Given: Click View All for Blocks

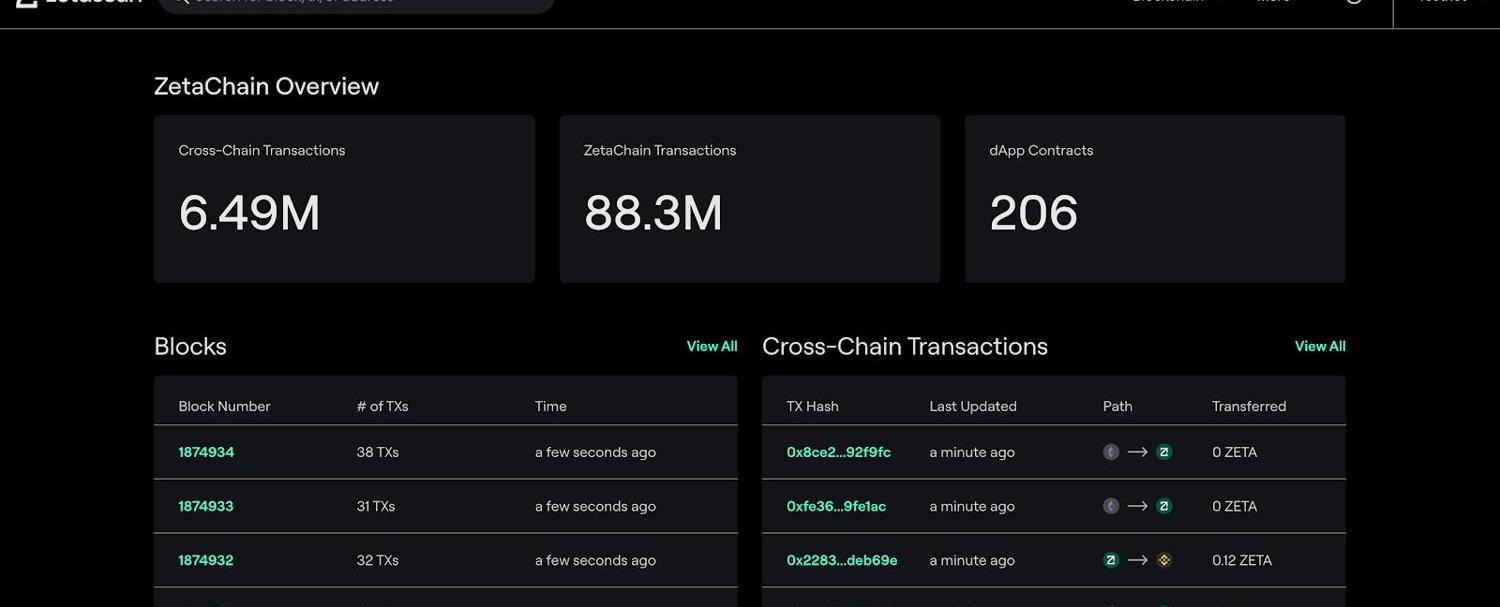Looking at the screenshot, I should point(711,346).
